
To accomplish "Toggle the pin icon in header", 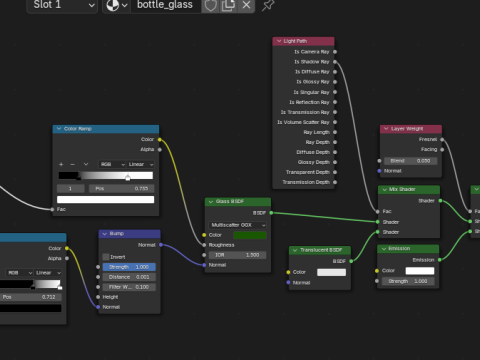I will click(268, 5).
